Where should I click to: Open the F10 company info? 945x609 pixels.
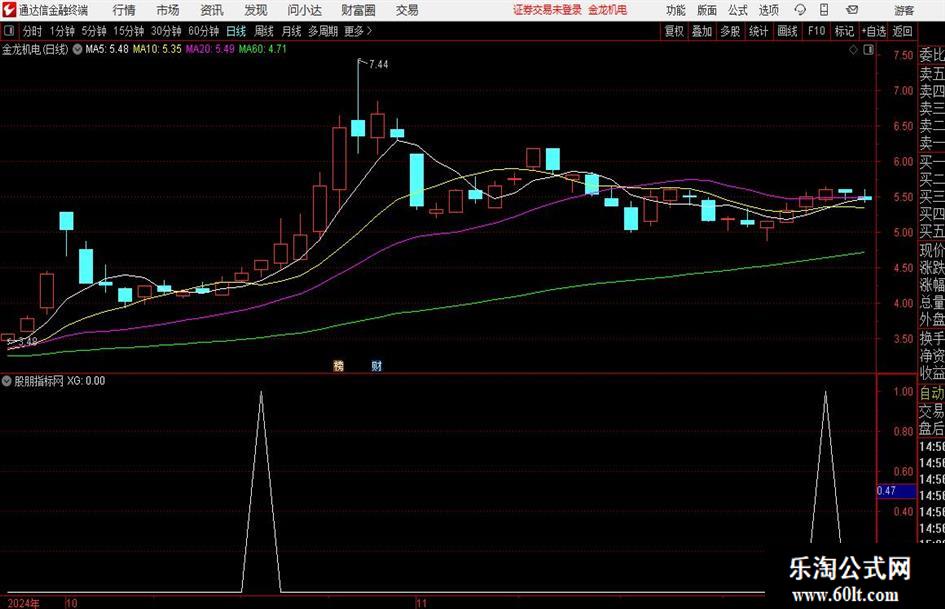pos(817,31)
